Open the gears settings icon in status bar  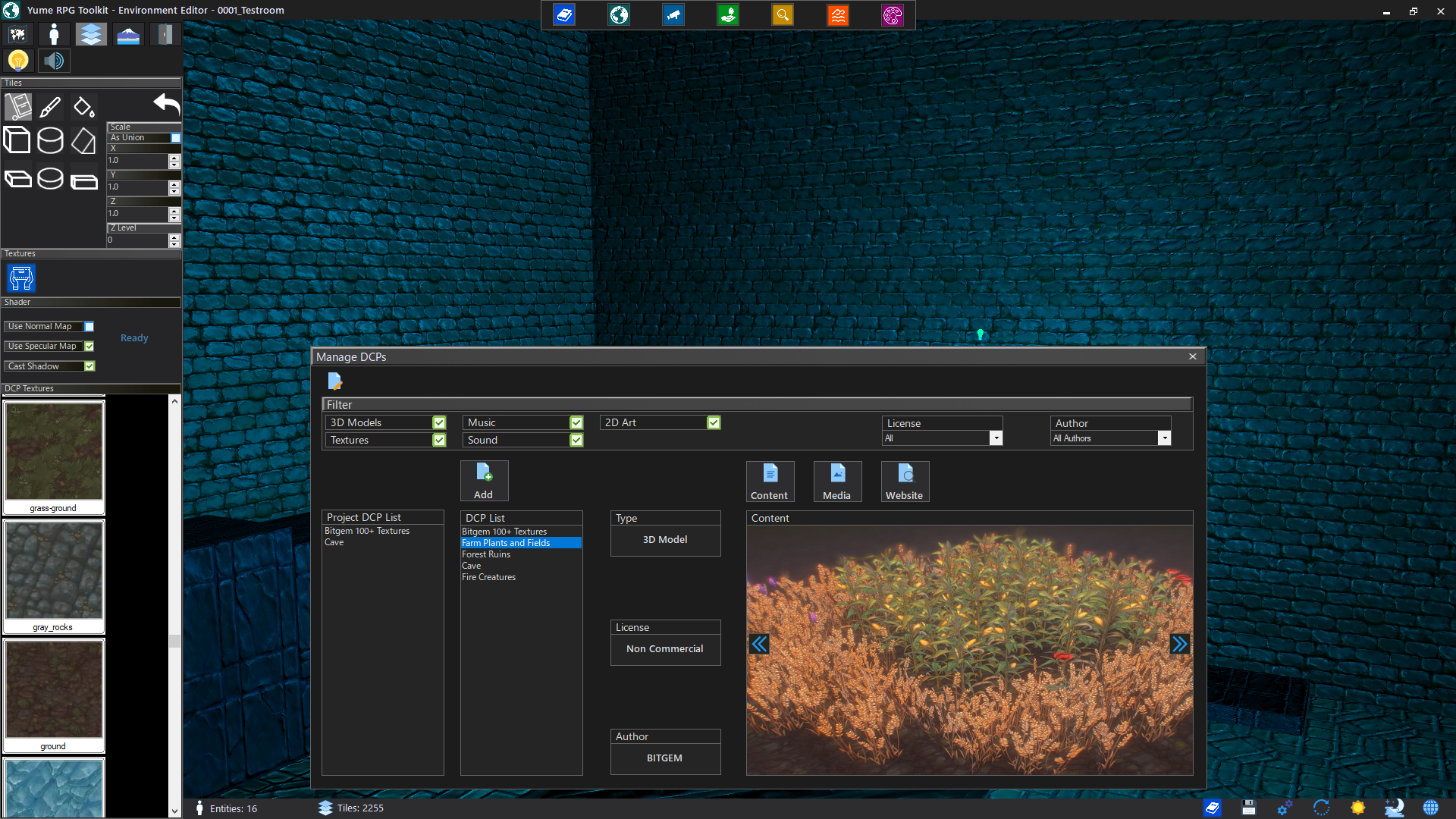pos(1285,808)
